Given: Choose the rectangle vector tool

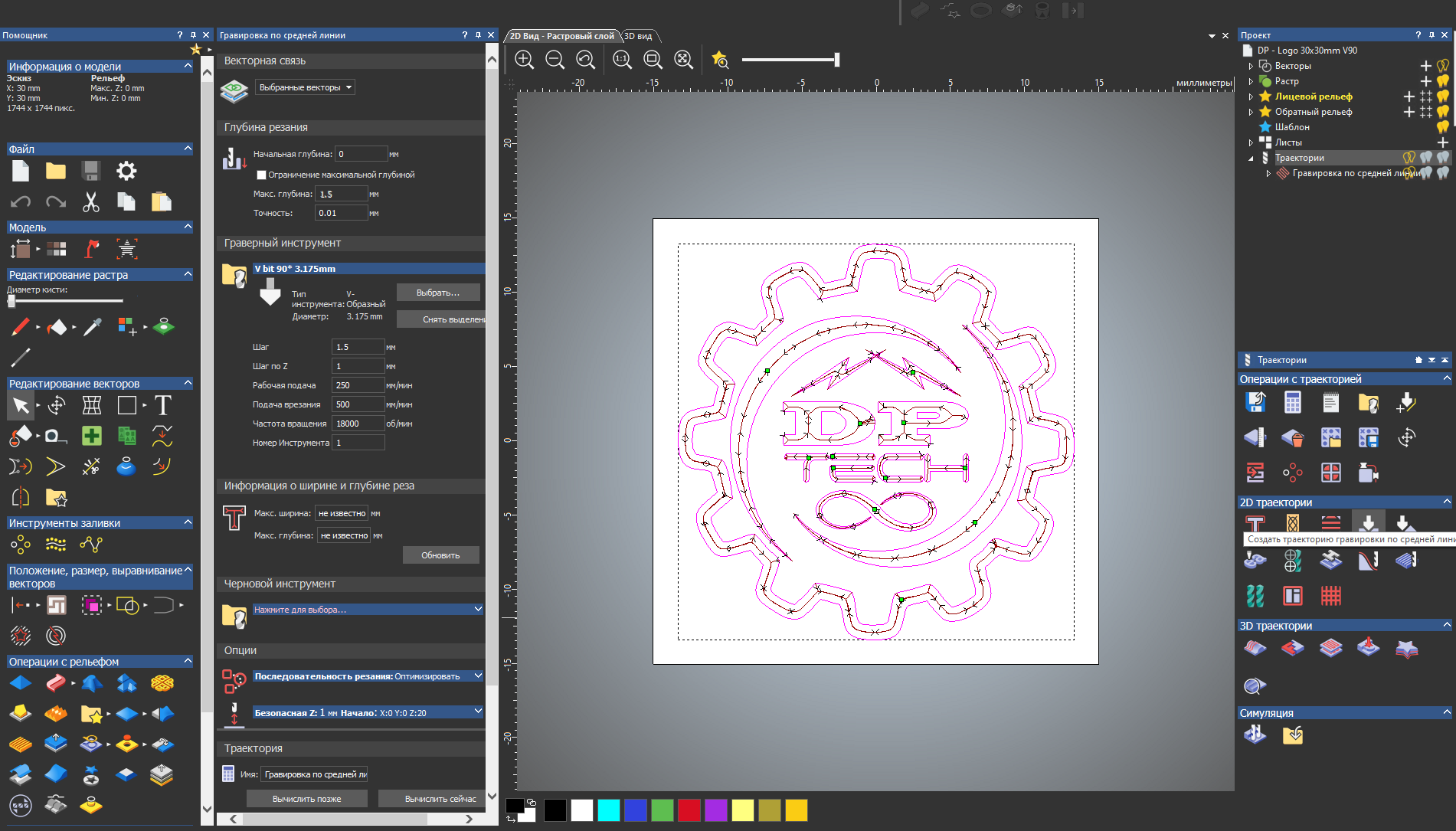Looking at the screenshot, I should [127, 405].
